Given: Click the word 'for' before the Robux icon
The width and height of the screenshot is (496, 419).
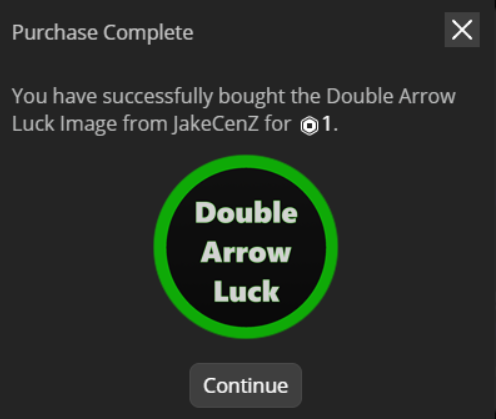Looking at the screenshot, I should (x=278, y=124).
